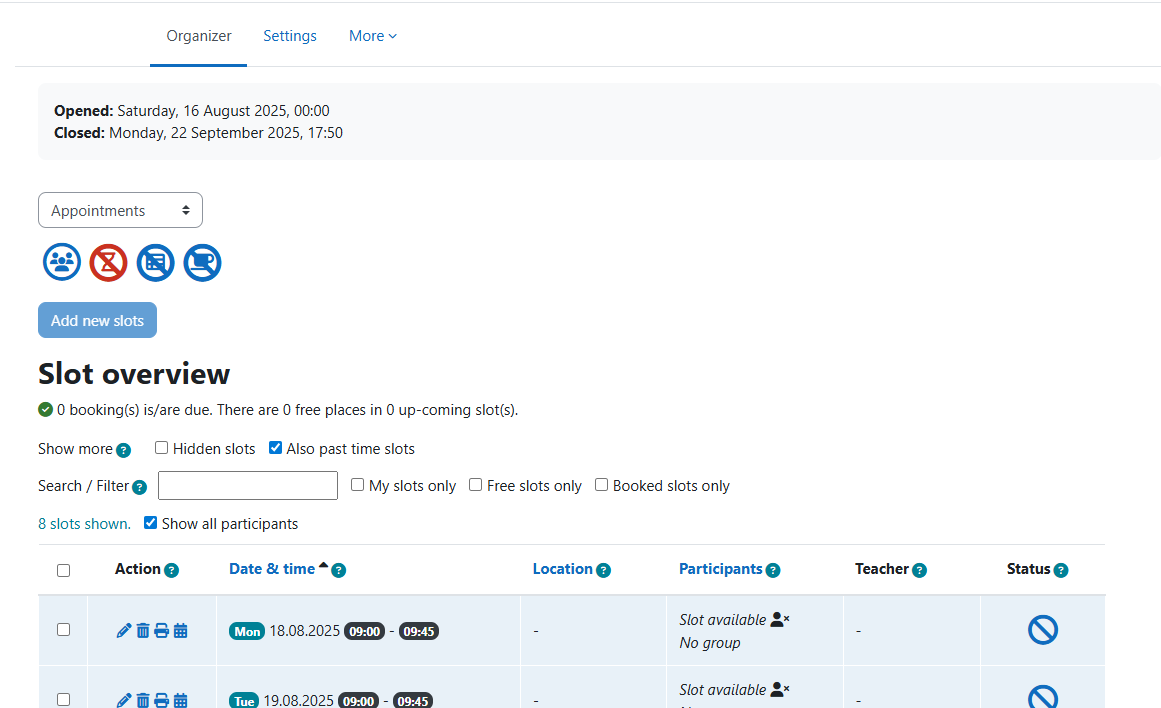Delete the Mon 18.08.2025 slot via trash icon

(143, 631)
